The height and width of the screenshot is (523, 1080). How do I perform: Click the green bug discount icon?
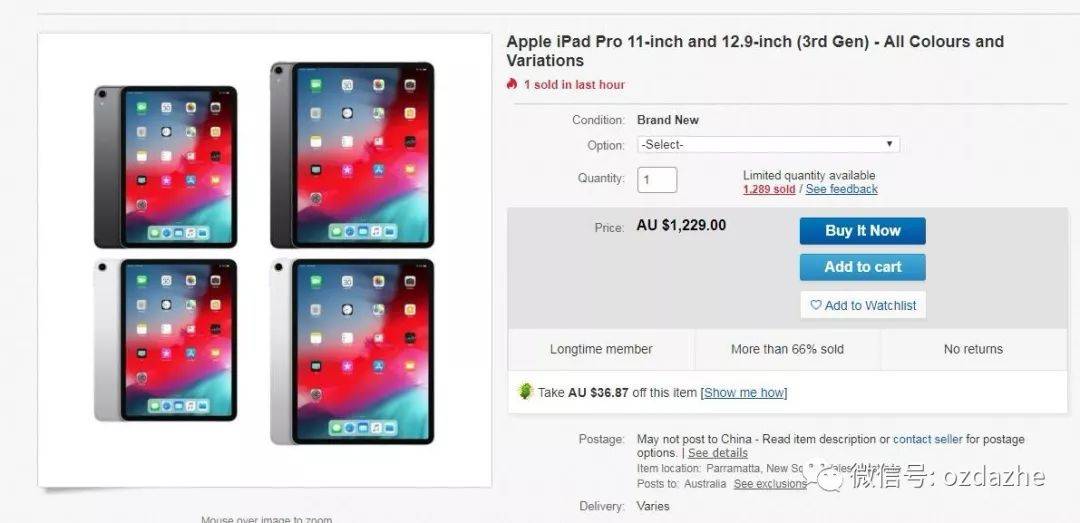coord(526,391)
